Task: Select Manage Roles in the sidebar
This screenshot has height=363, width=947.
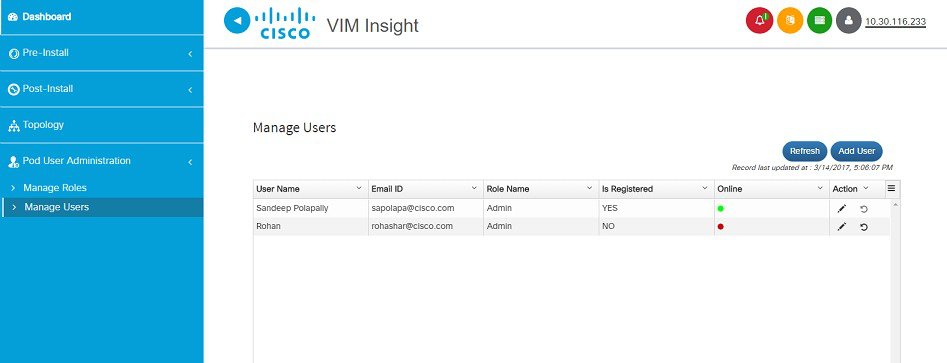Action: click(x=55, y=188)
